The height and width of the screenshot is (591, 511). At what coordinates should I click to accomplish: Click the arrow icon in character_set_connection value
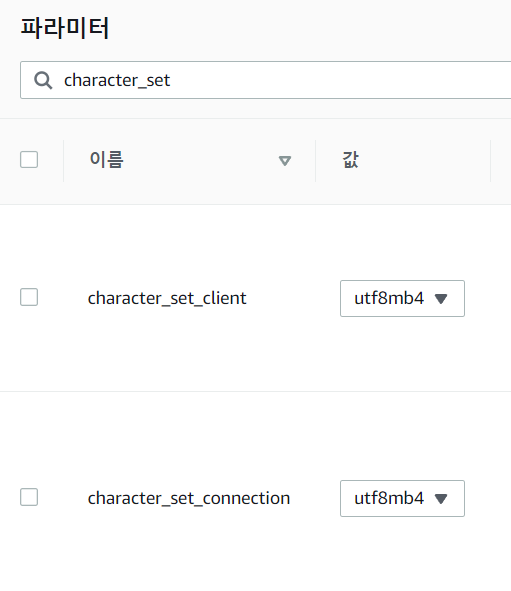[x=441, y=499]
